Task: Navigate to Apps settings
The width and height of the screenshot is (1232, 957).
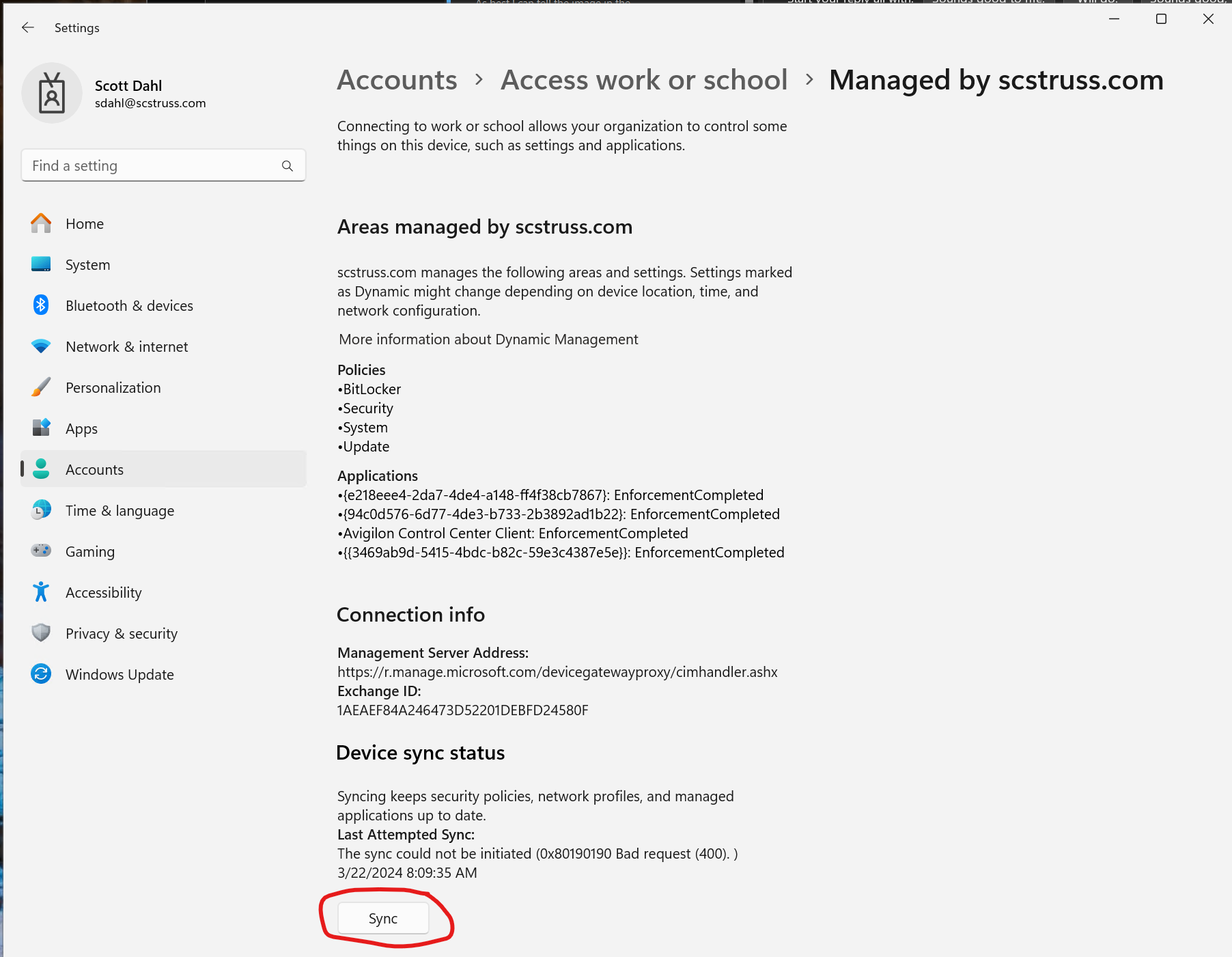Action: (x=163, y=428)
